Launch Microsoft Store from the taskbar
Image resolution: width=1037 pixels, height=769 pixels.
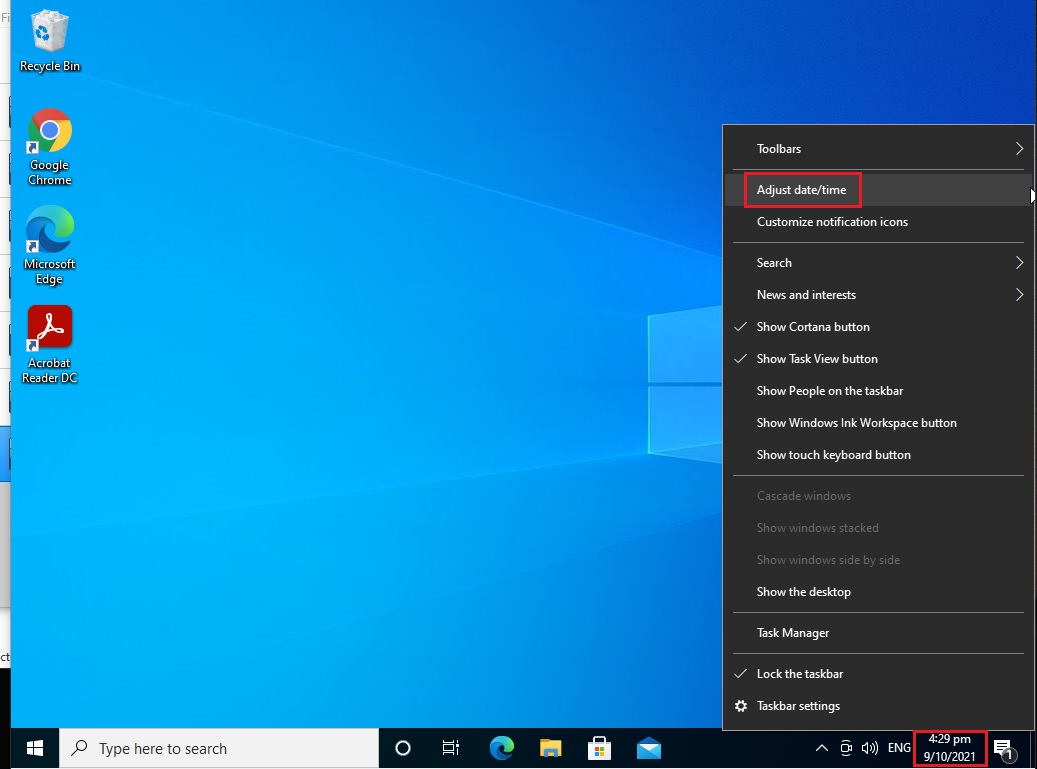tap(599, 747)
